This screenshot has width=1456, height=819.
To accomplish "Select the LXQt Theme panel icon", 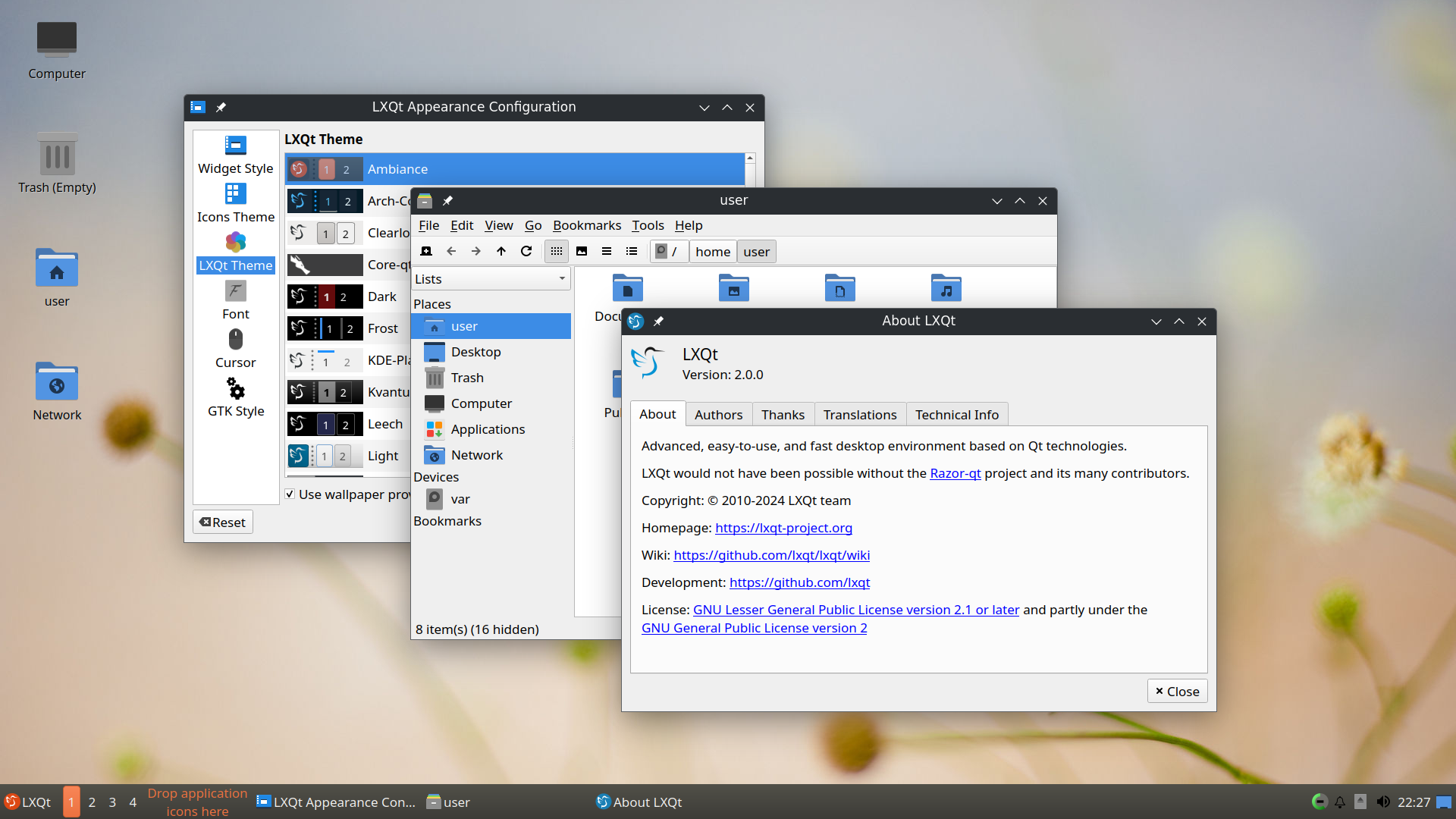I will click(x=235, y=243).
